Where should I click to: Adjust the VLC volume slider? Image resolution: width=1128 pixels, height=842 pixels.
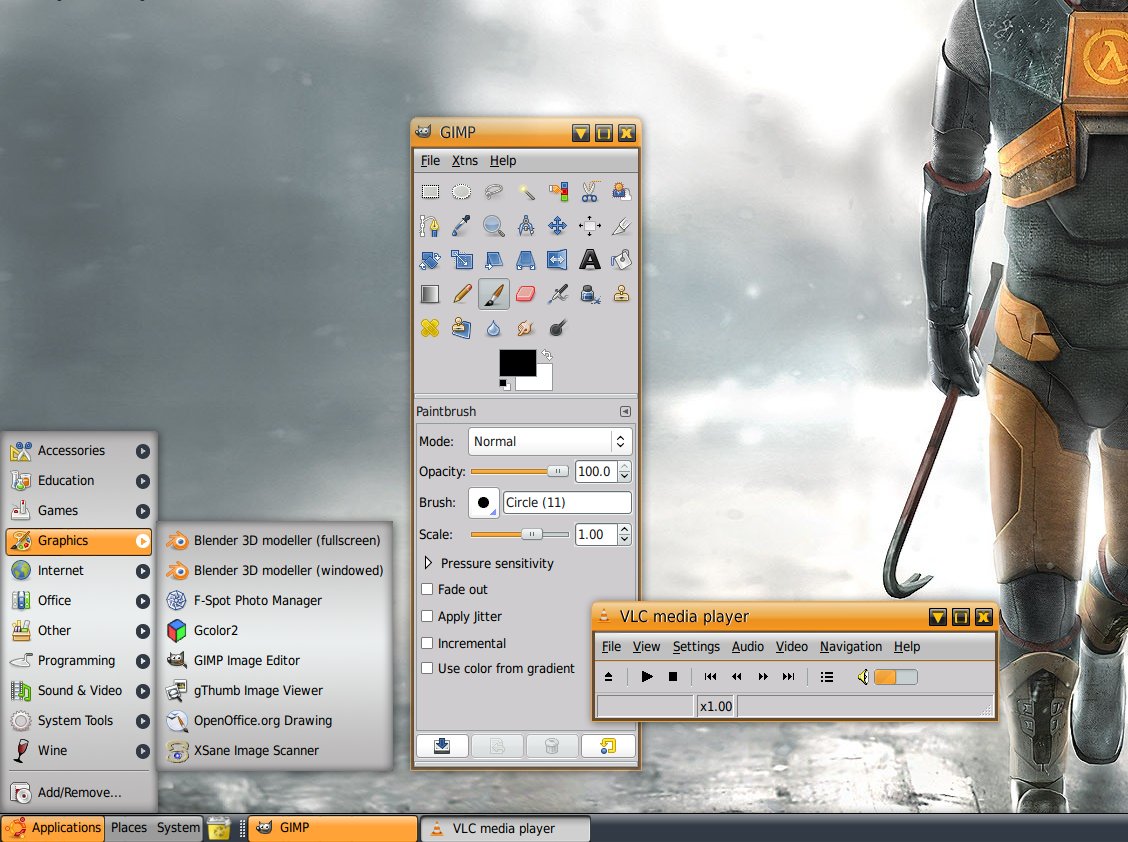point(896,677)
